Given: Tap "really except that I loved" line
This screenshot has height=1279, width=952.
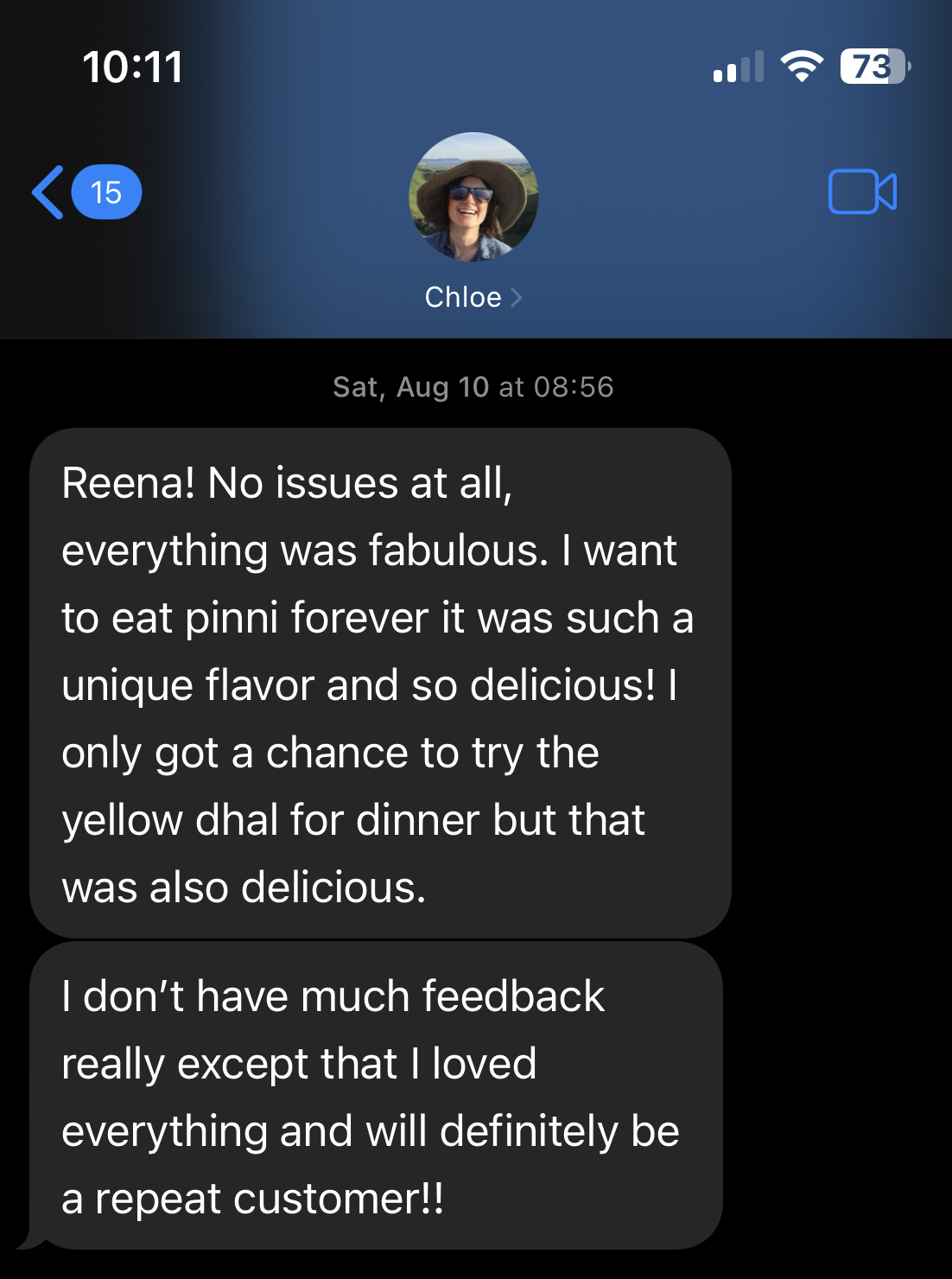Looking at the screenshot, I should pyautogui.click(x=299, y=1064).
